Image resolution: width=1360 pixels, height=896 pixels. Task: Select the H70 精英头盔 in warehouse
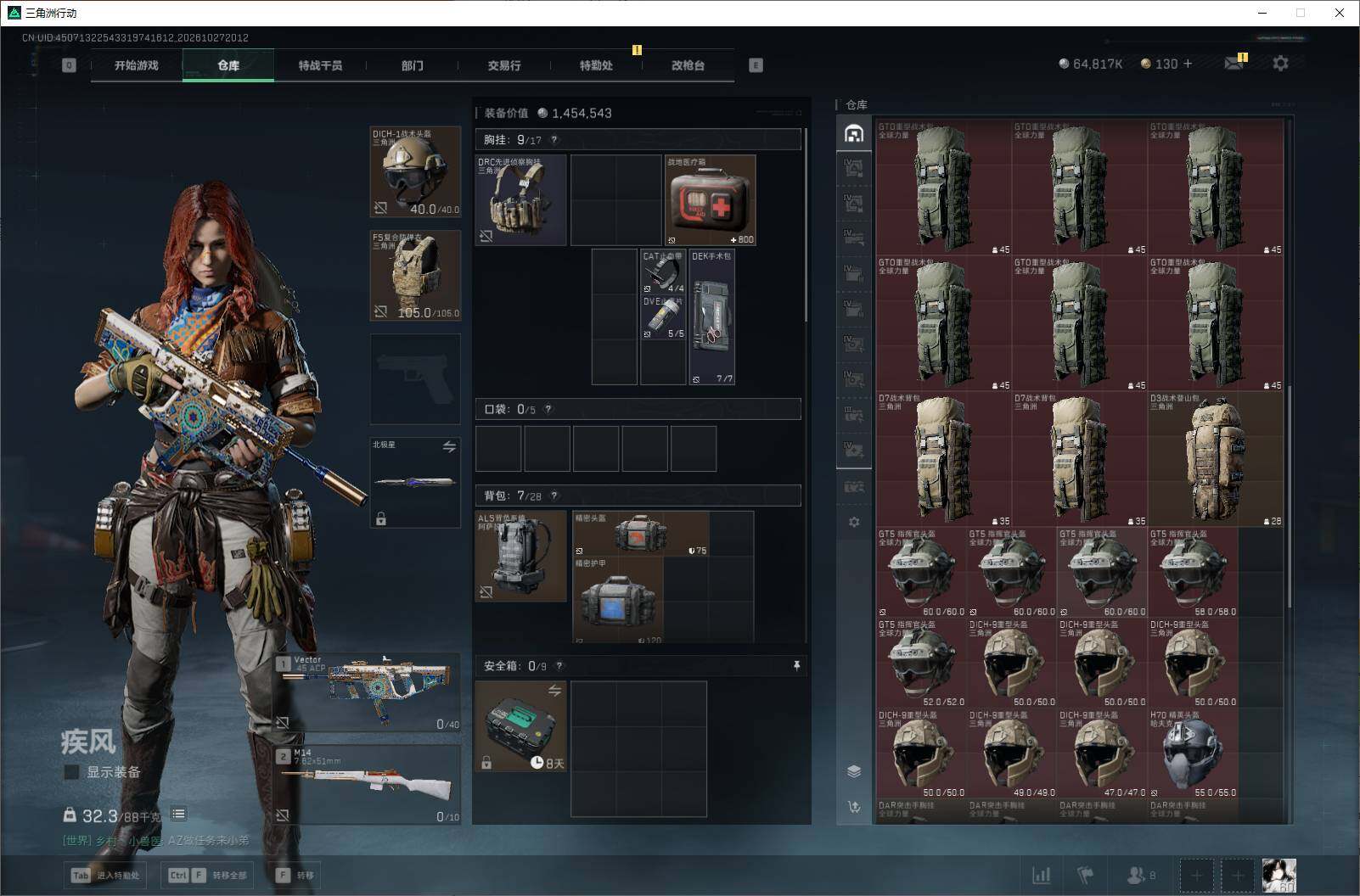(1193, 753)
